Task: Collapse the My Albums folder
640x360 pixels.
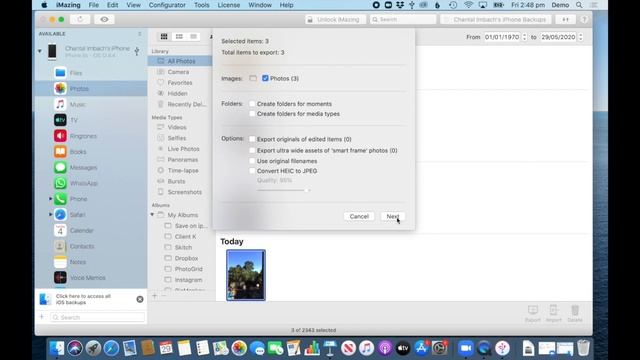Action: [153, 215]
